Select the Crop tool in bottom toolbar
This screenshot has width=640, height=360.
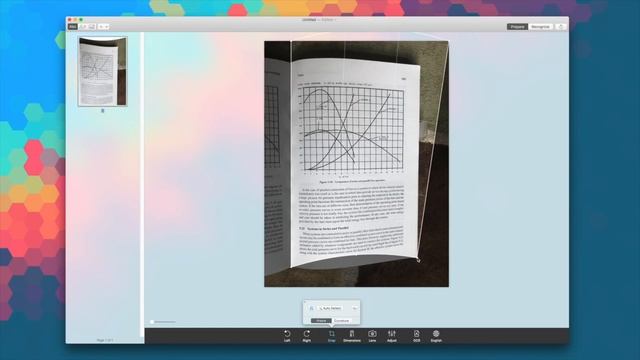point(331,336)
